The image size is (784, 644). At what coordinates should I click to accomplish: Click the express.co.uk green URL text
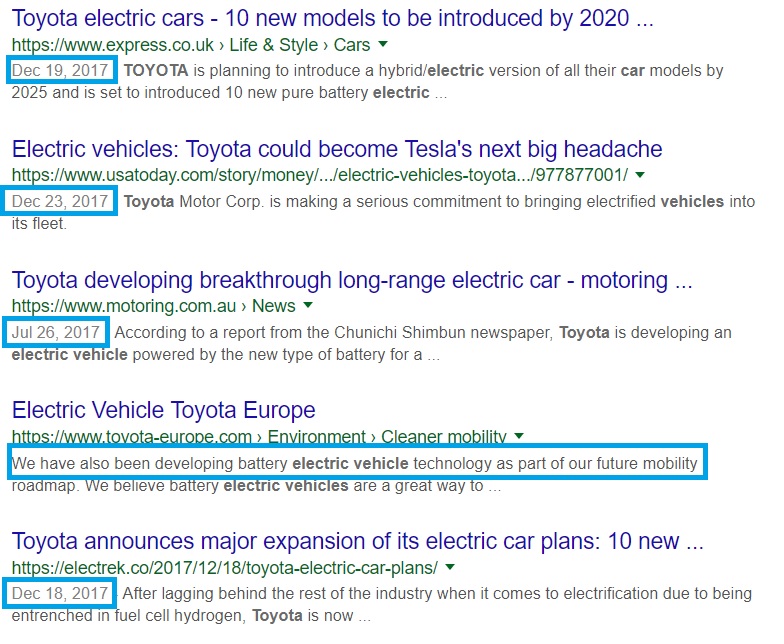click(190, 45)
